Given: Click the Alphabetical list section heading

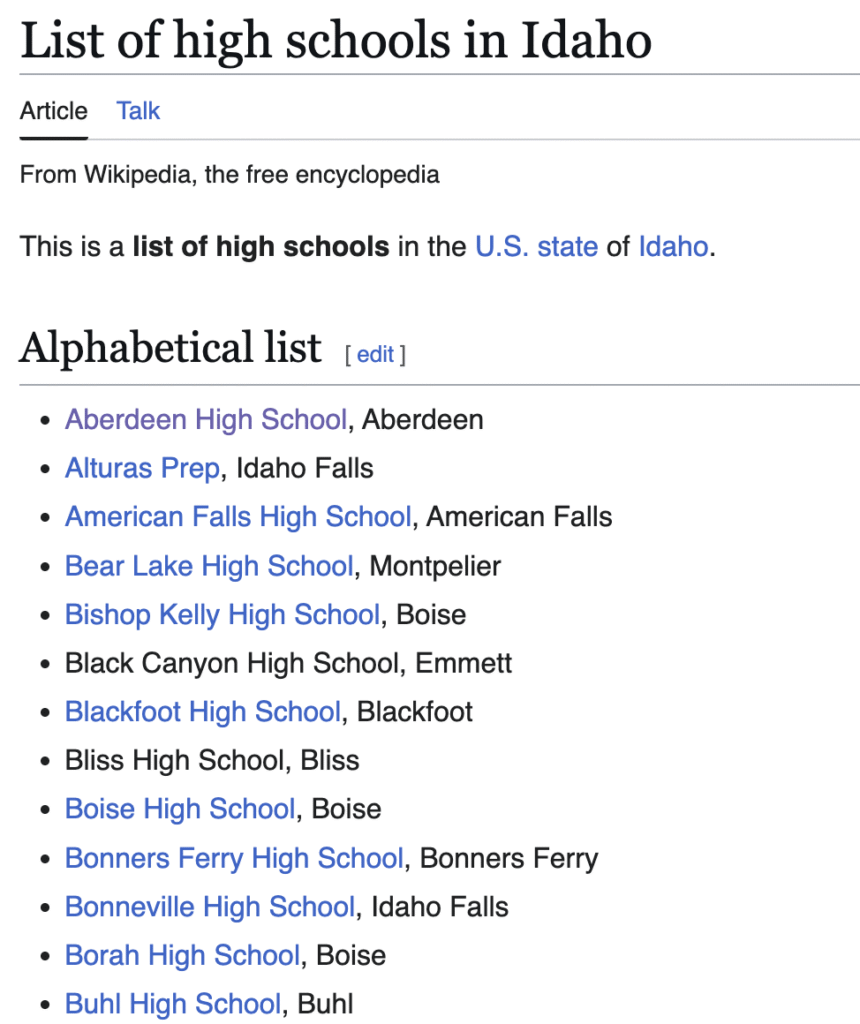Looking at the screenshot, I should pos(171,349).
